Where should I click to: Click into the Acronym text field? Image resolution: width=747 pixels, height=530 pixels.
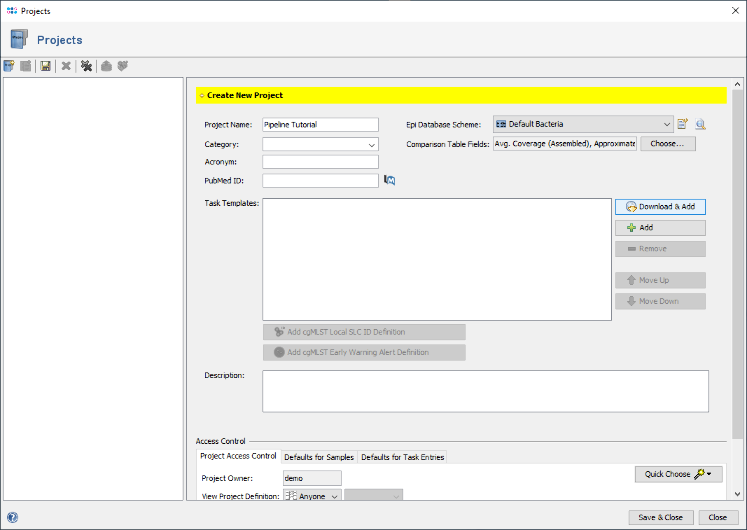click(320, 162)
